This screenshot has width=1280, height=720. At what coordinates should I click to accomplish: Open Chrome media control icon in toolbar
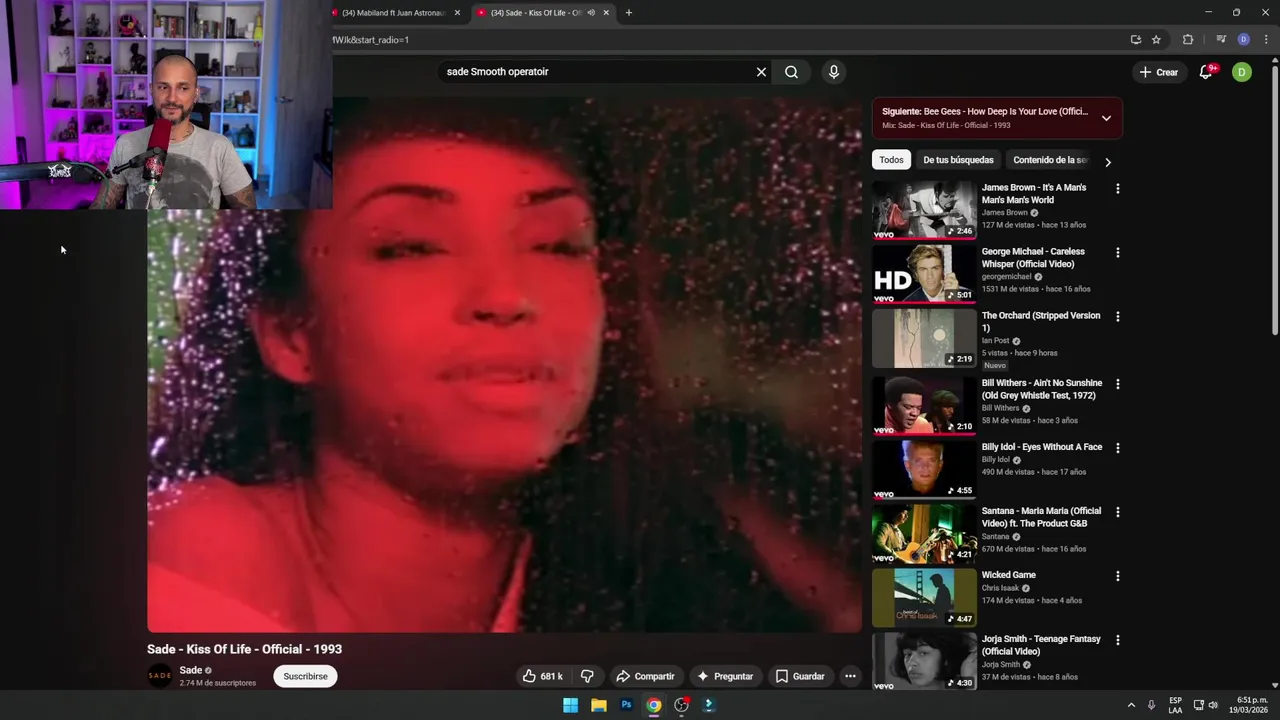click(x=1221, y=40)
